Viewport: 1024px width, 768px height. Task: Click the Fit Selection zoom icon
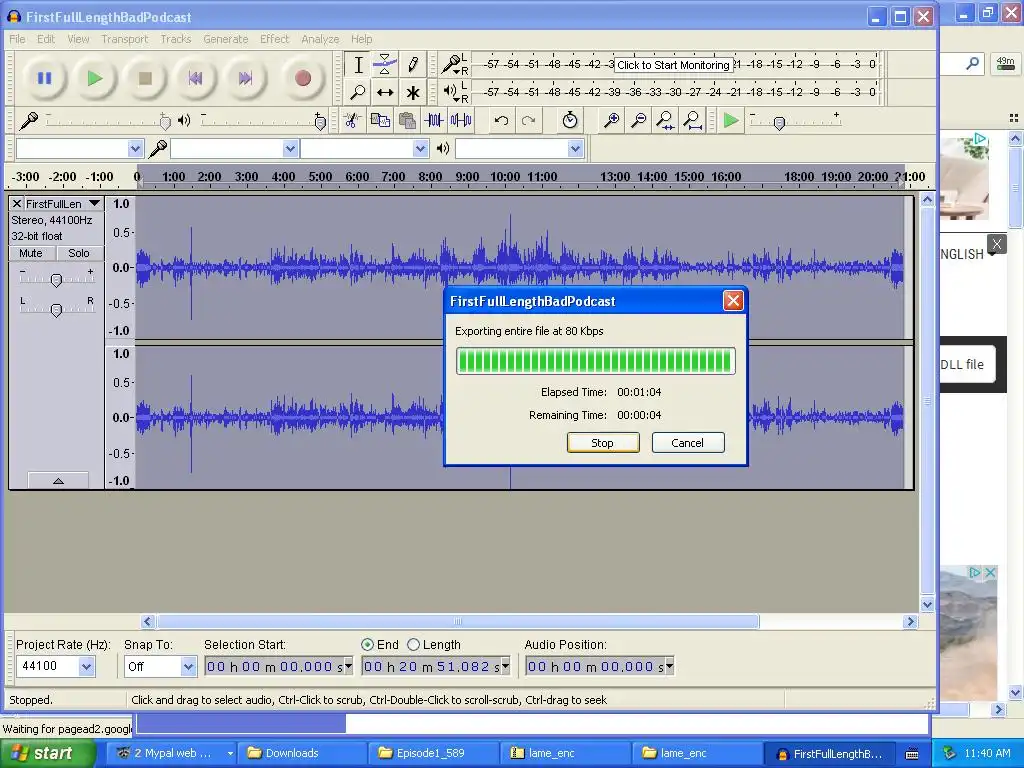tap(665, 120)
